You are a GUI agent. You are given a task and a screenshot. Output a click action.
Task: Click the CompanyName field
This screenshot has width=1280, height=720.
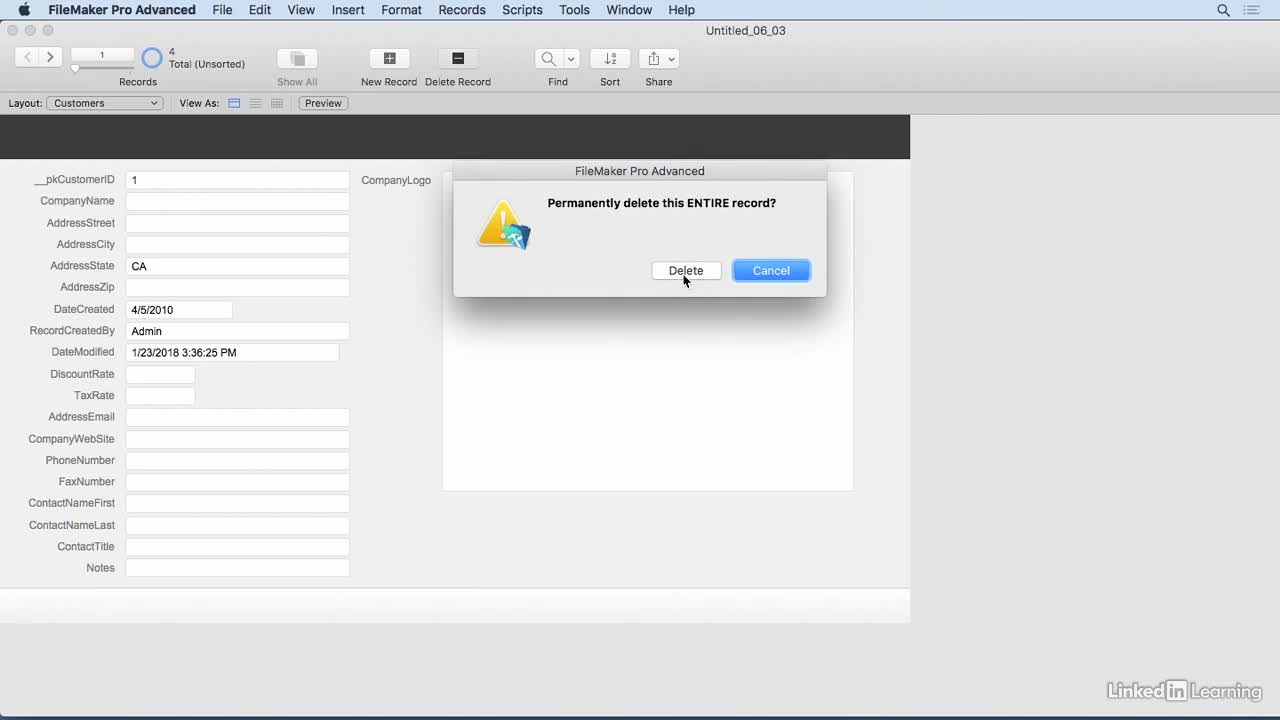pos(237,201)
